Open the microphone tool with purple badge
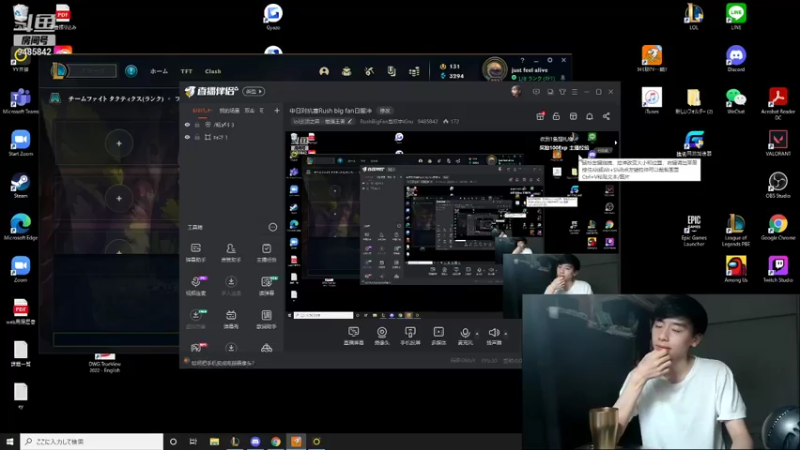Image resolution: width=800 pixels, height=450 pixels. coord(195,286)
